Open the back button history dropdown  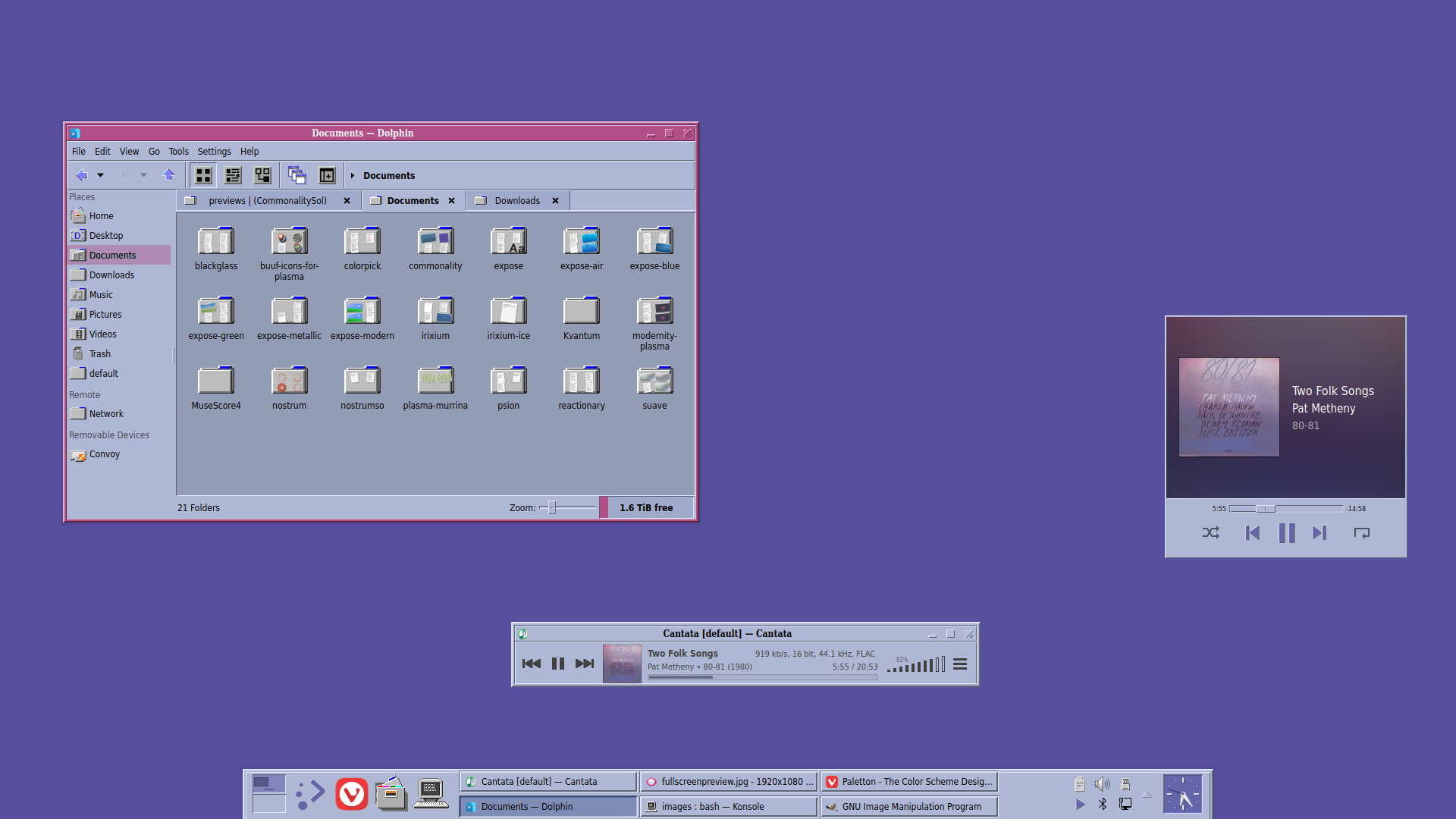(x=100, y=175)
